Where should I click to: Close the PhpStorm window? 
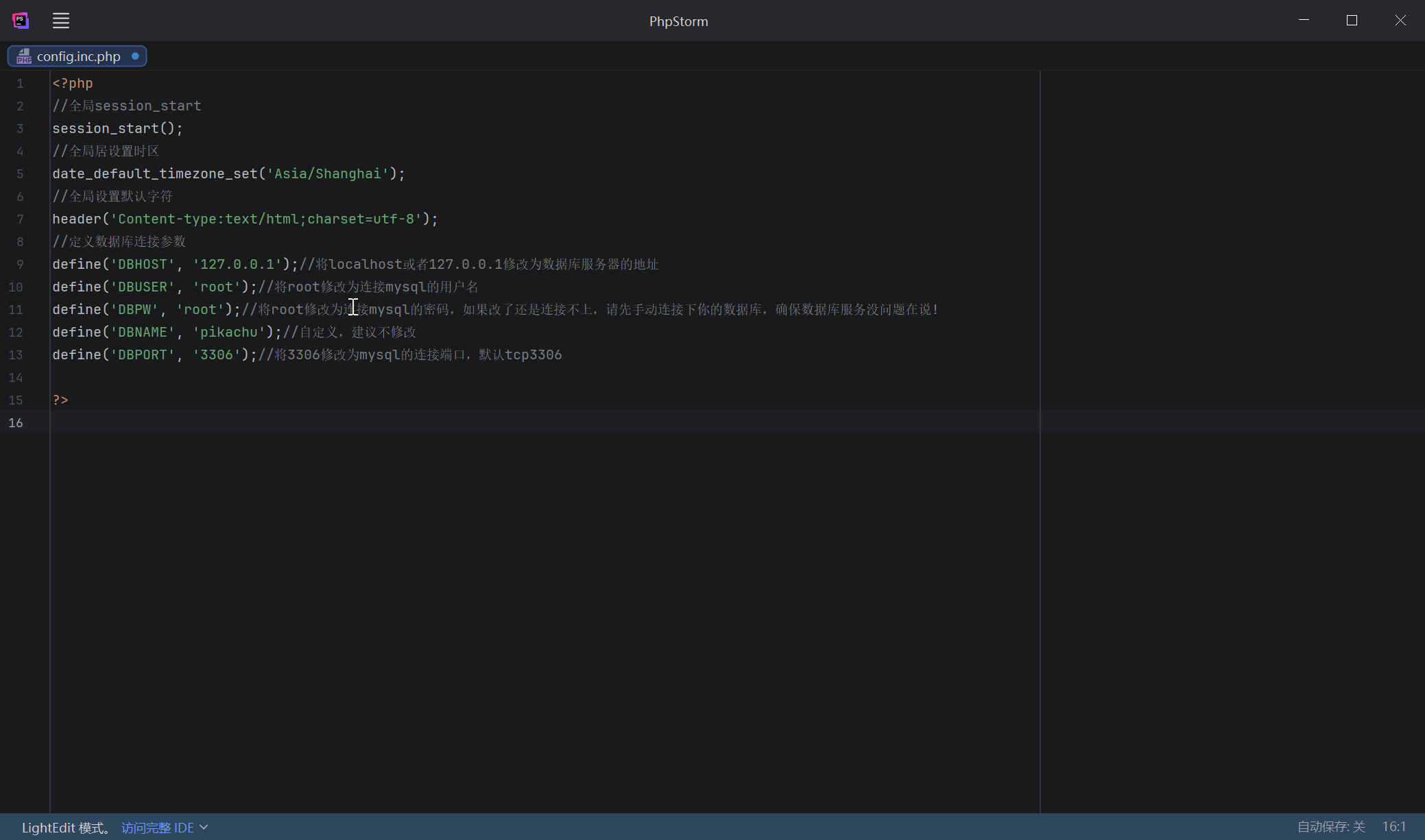(1400, 21)
